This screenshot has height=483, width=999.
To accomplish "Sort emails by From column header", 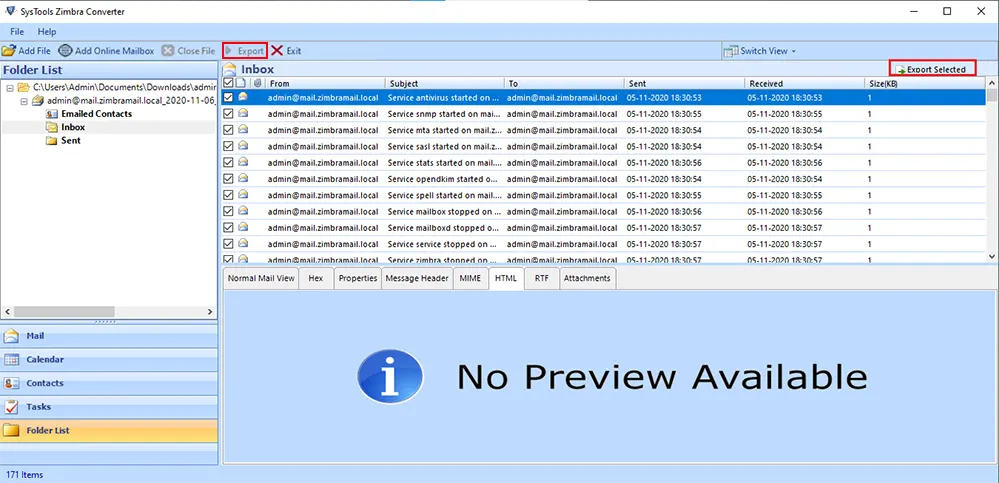I will [x=326, y=83].
